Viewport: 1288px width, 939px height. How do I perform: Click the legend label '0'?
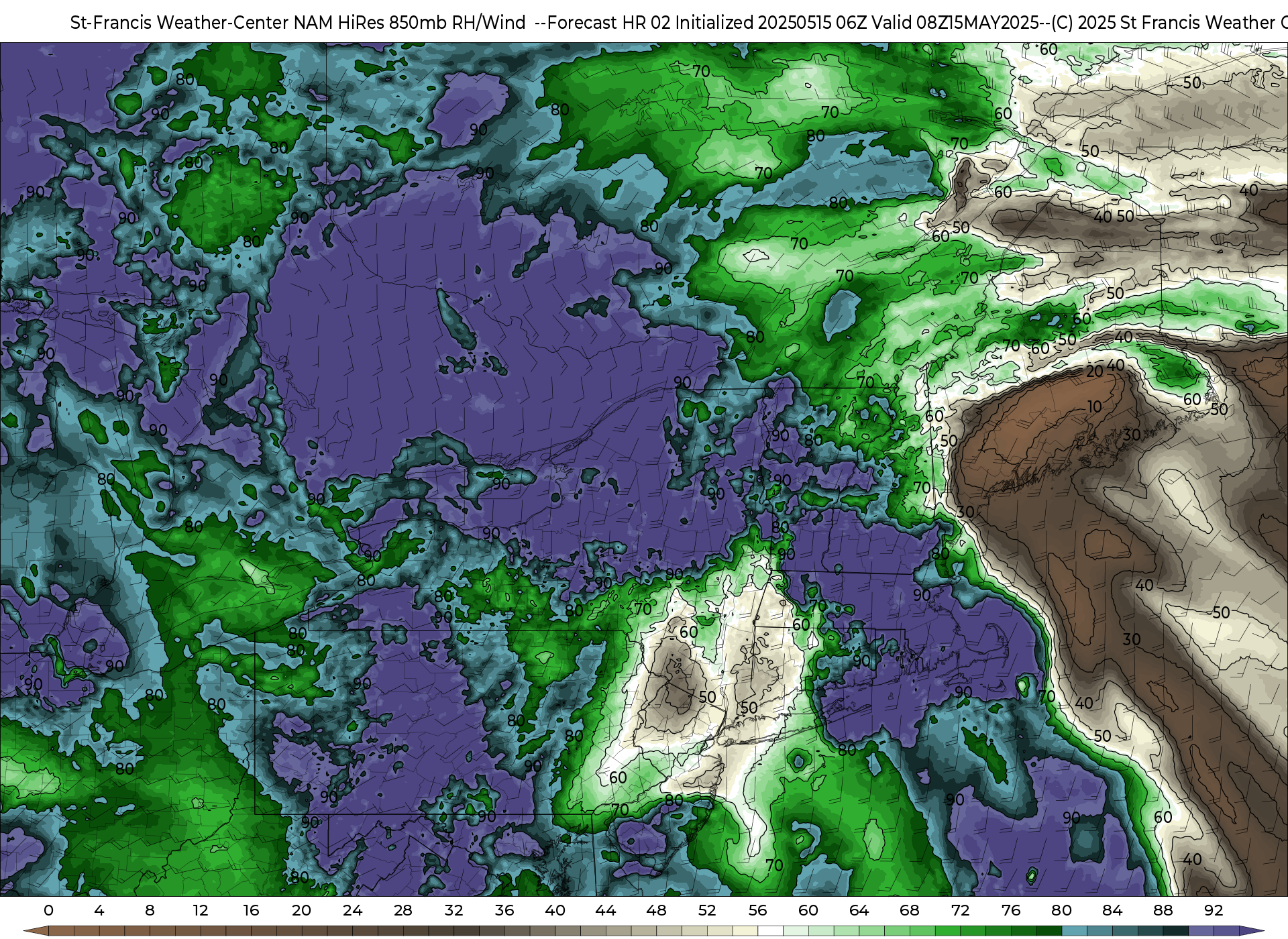click(48, 910)
